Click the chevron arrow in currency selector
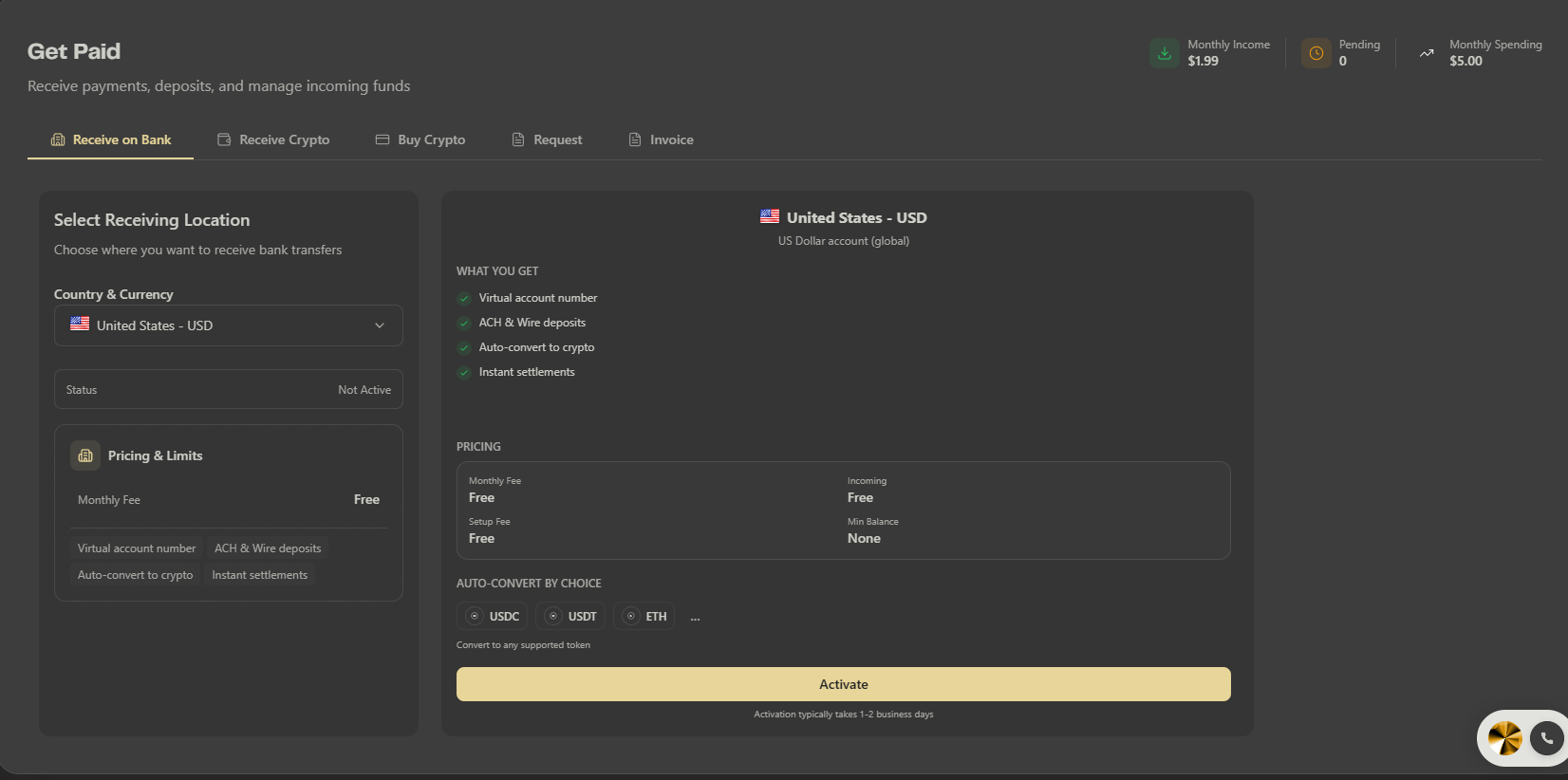The height and width of the screenshot is (780, 1568). pyautogui.click(x=380, y=325)
